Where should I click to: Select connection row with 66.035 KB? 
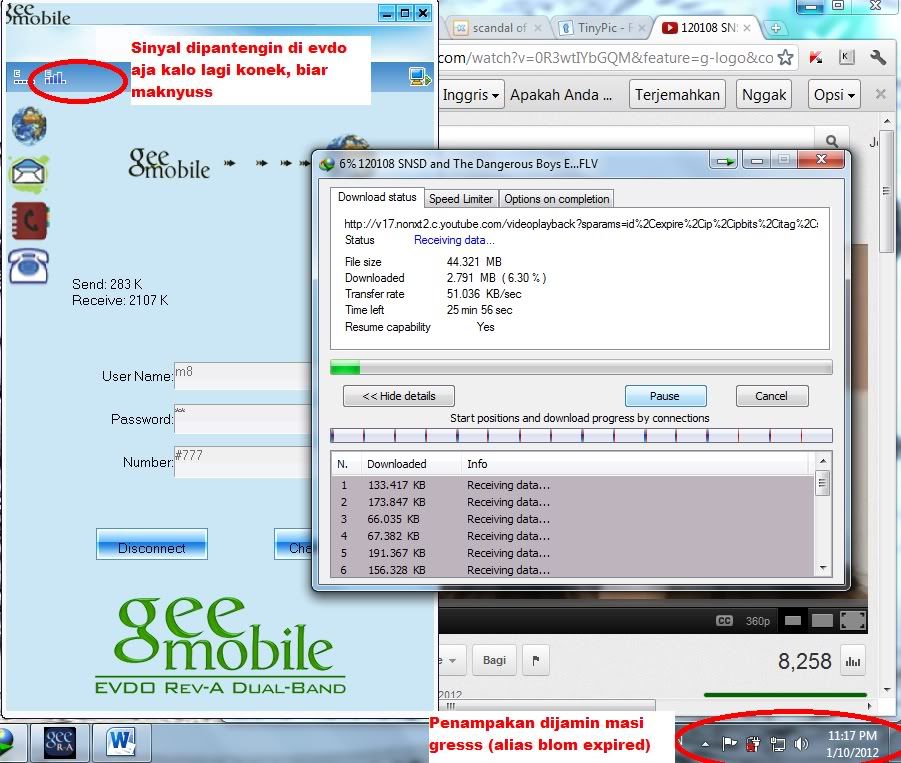[572, 519]
